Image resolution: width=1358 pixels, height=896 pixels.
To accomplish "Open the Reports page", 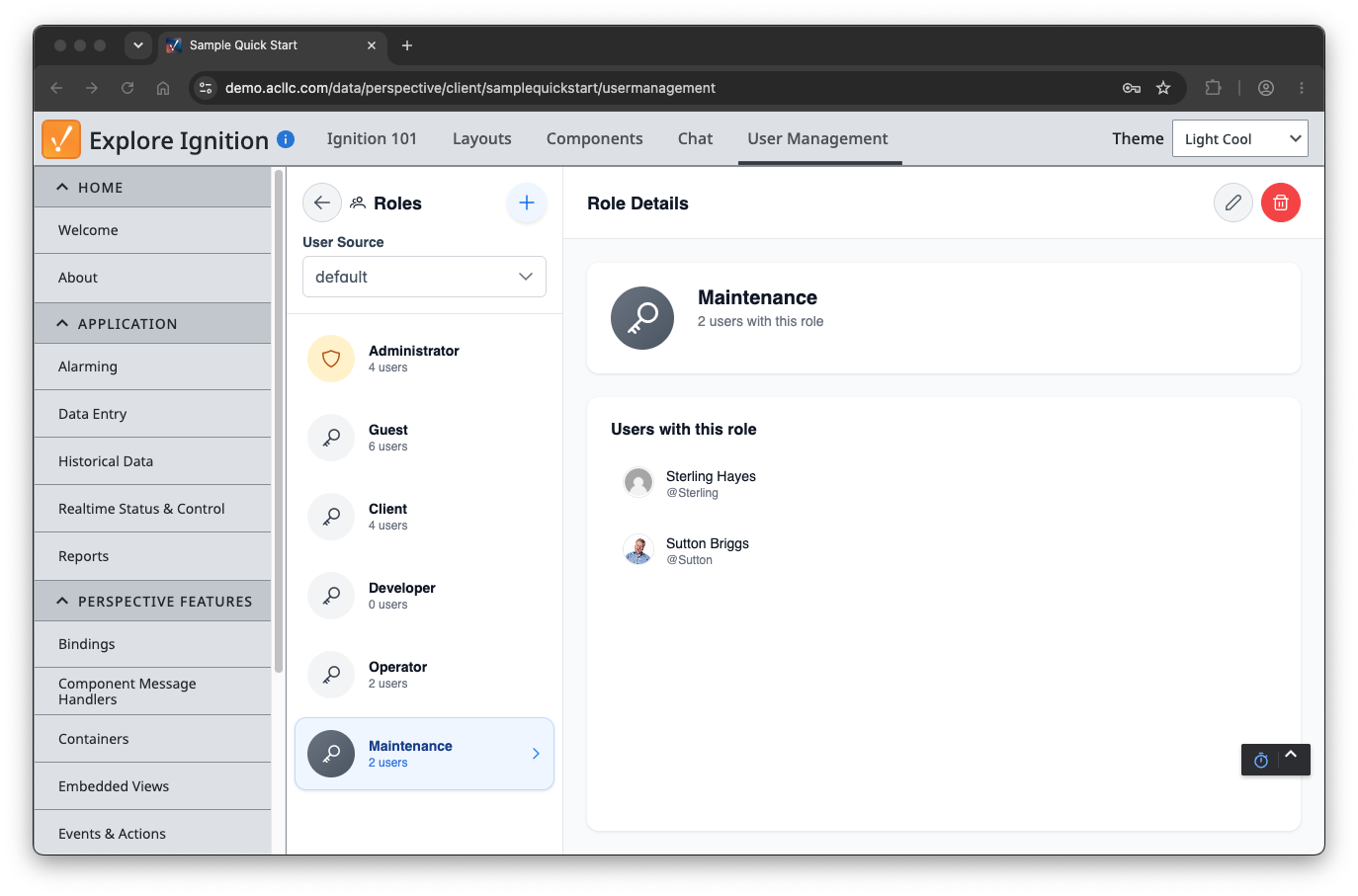I will (x=152, y=556).
